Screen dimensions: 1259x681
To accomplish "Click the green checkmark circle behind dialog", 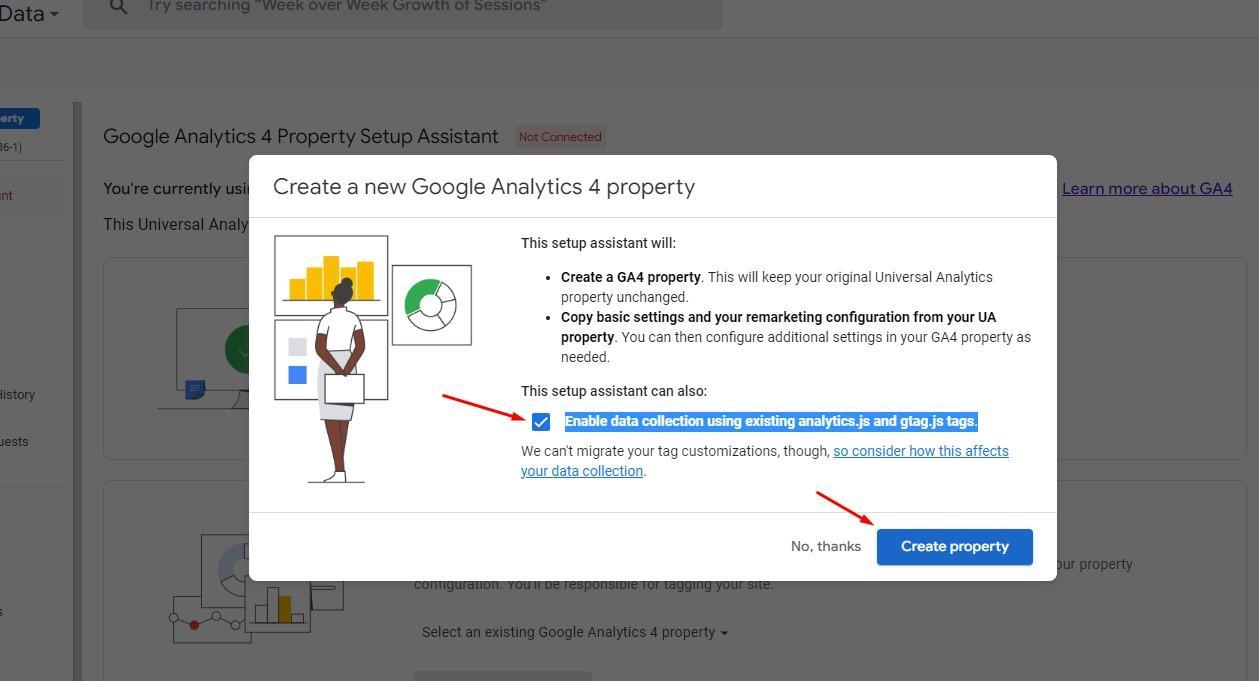I will (x=238, y=349).
